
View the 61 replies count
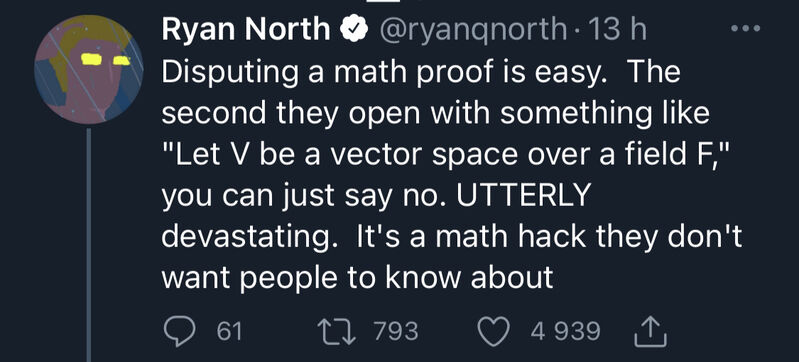point(229,331)
